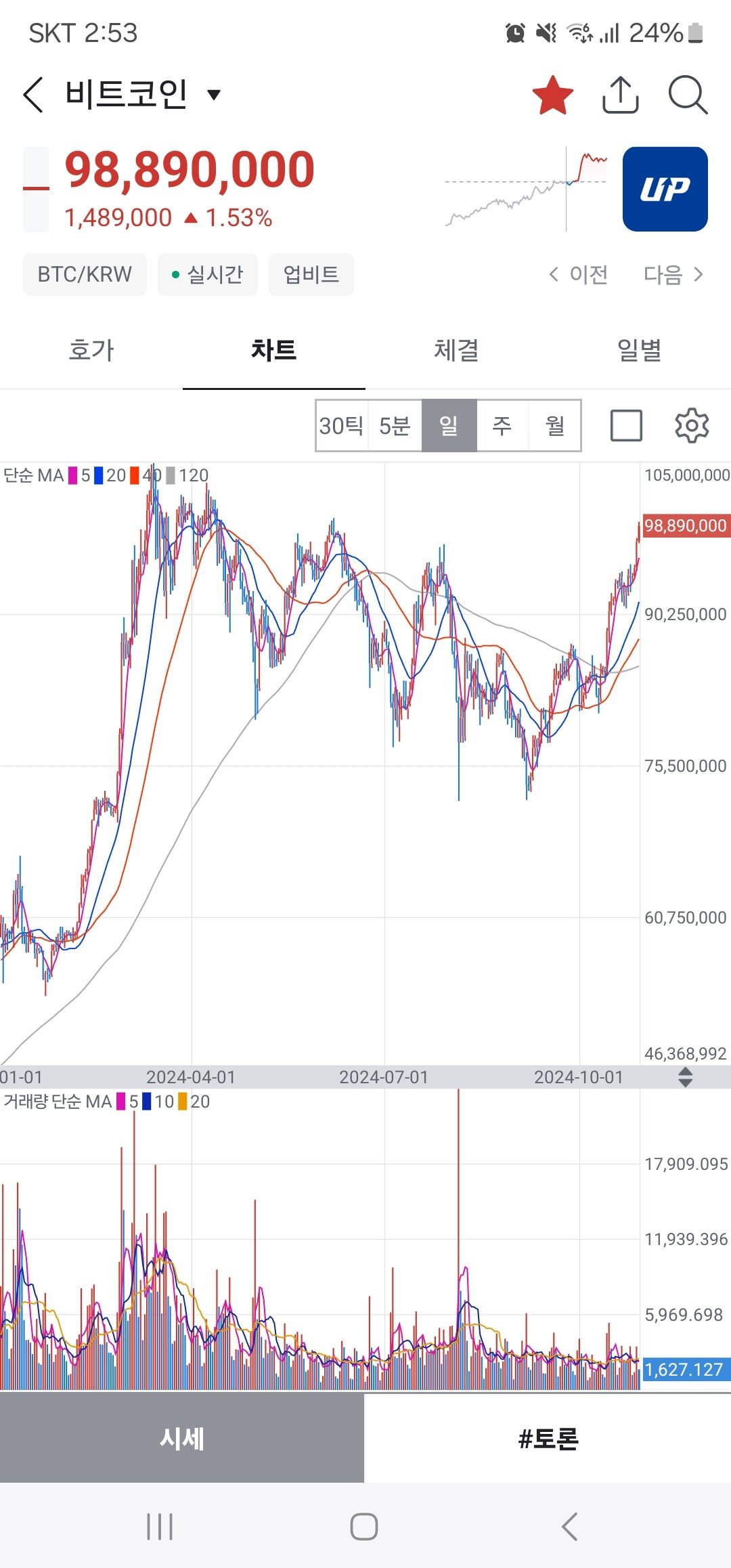This screenshot has height=1568, width=731.
Task: Switch to the 호가 tab
Action: [x=91, y=351]
